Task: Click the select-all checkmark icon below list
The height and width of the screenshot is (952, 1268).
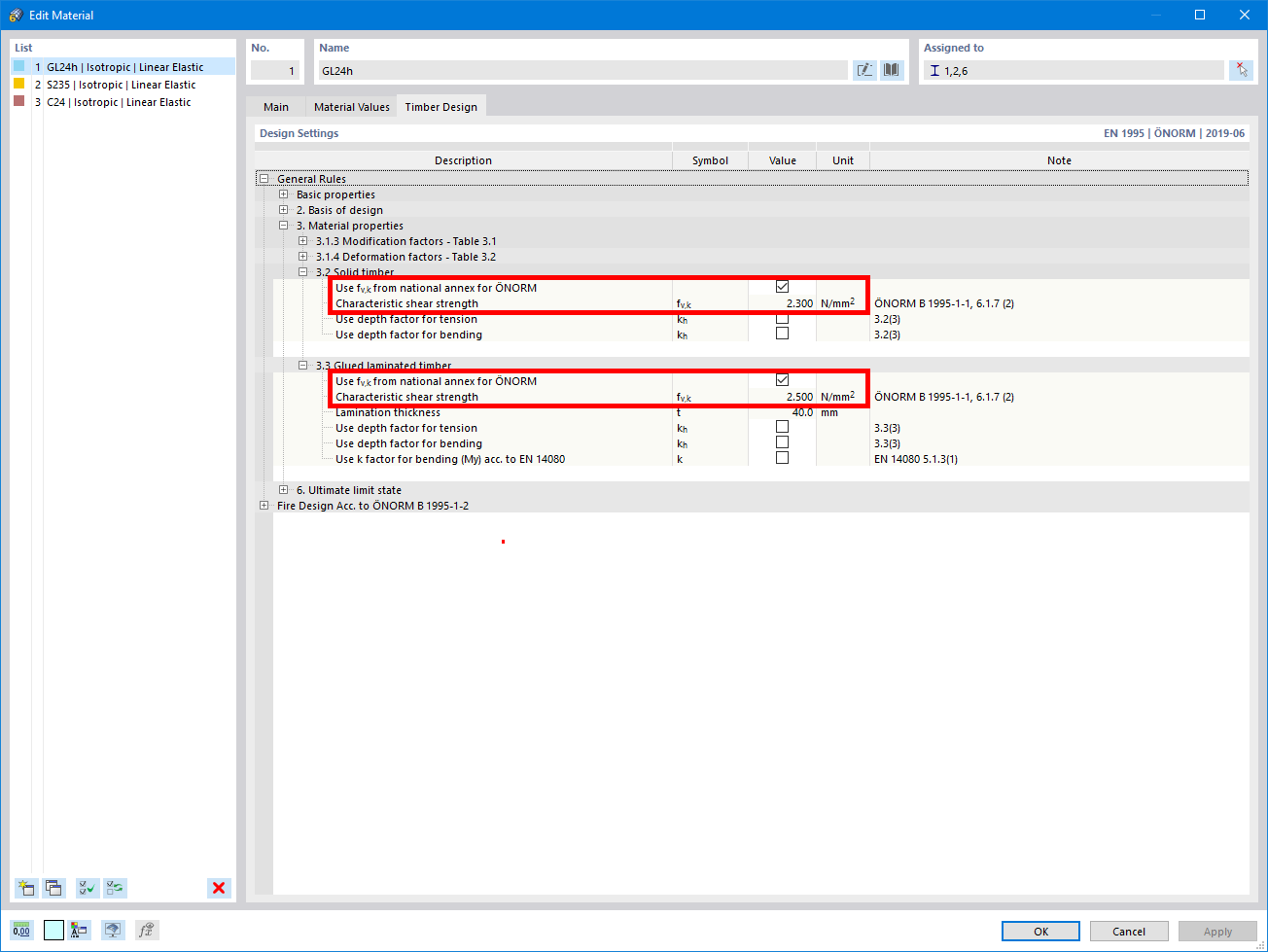Action: point(88,888)
